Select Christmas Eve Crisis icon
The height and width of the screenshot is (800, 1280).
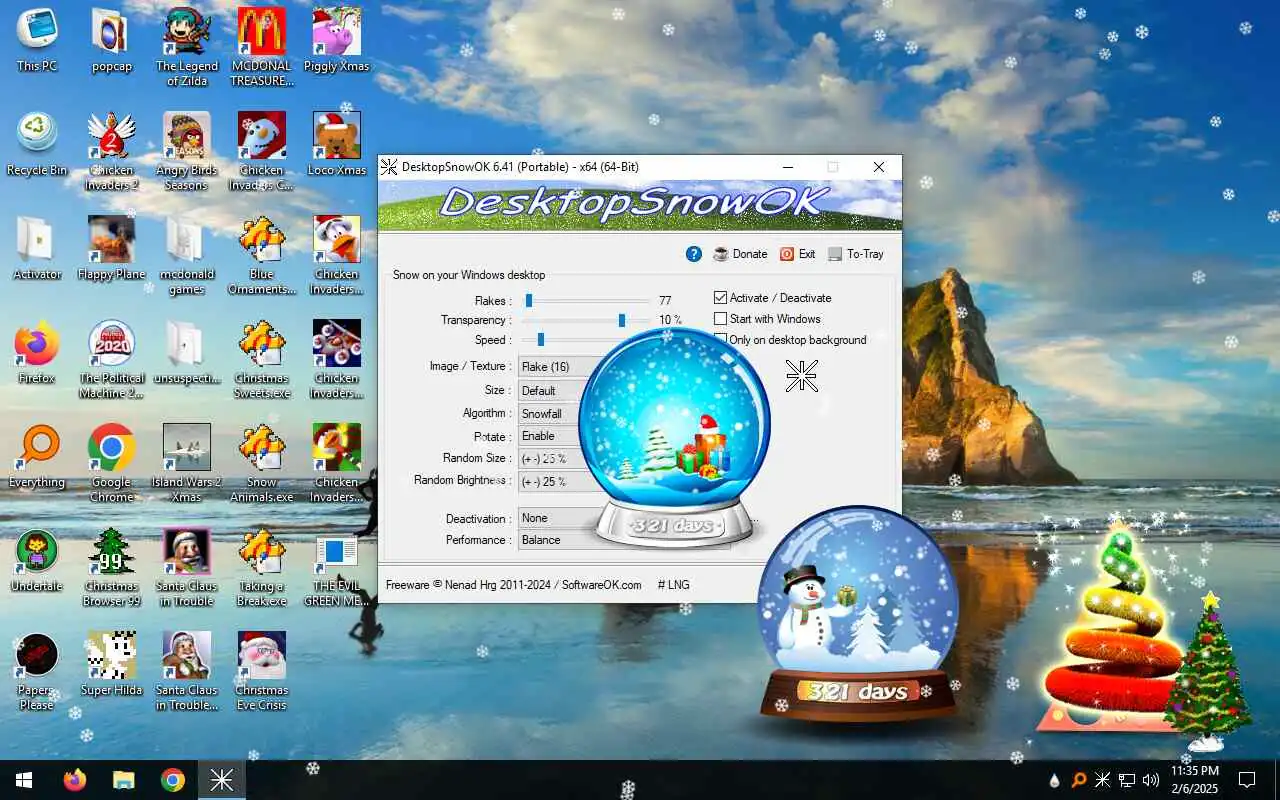pyautogui.click(x=262, y=672)
